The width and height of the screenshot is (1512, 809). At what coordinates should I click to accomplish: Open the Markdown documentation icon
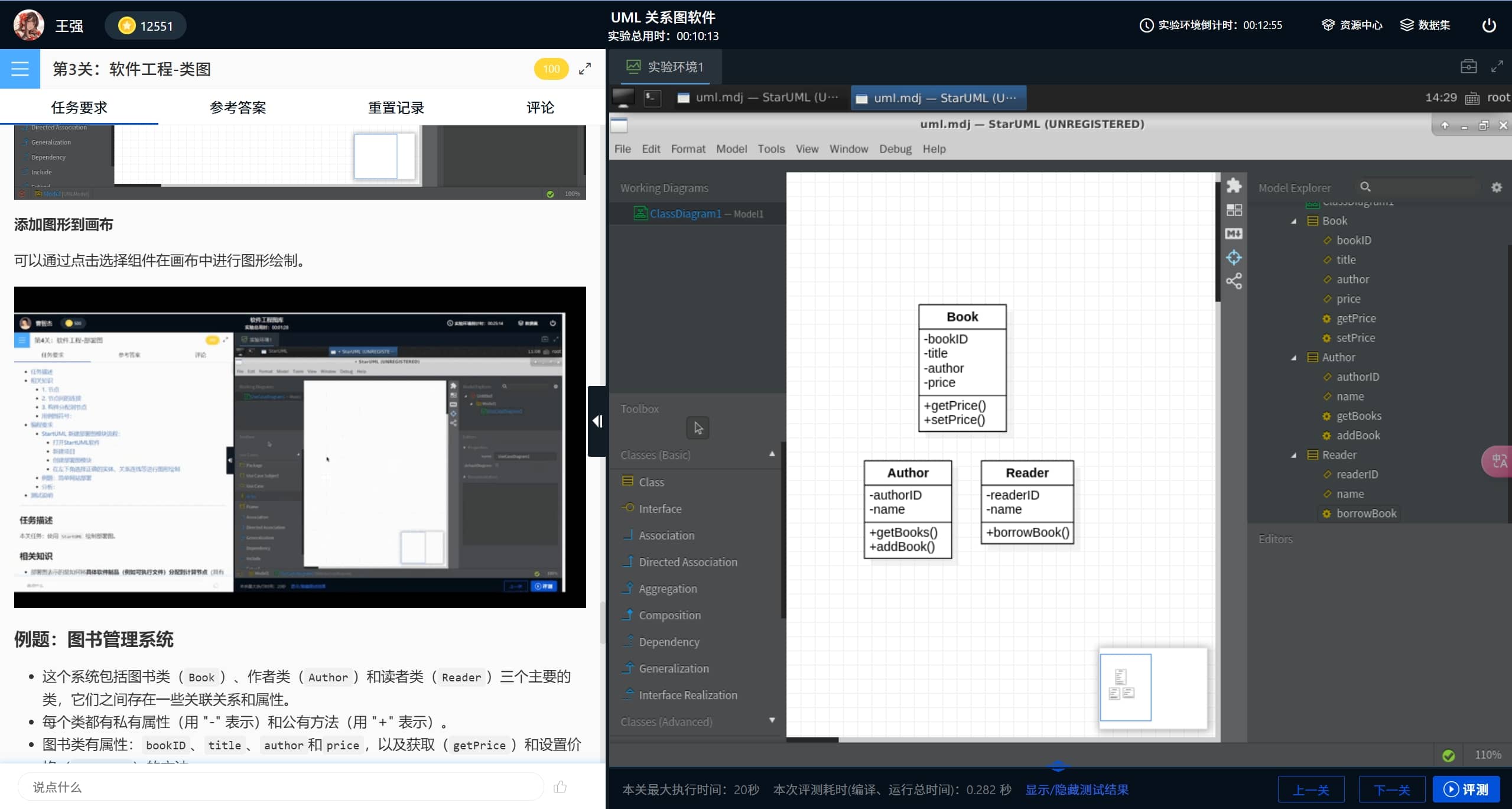tap(1234, 233)
